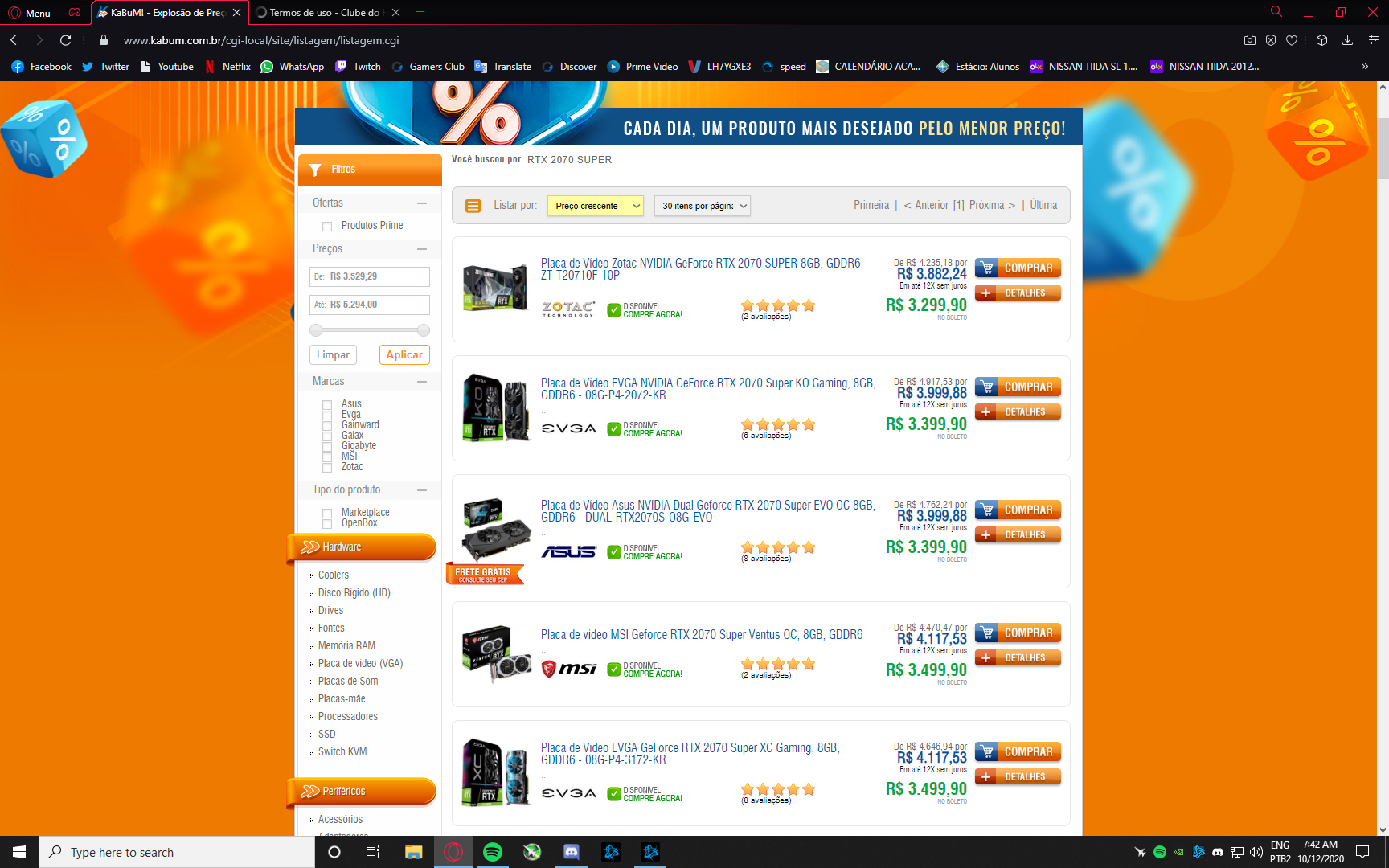Add page to bookmarks with the heart icon
This screenshot has width=1389, height=868.
point(1292,40)
